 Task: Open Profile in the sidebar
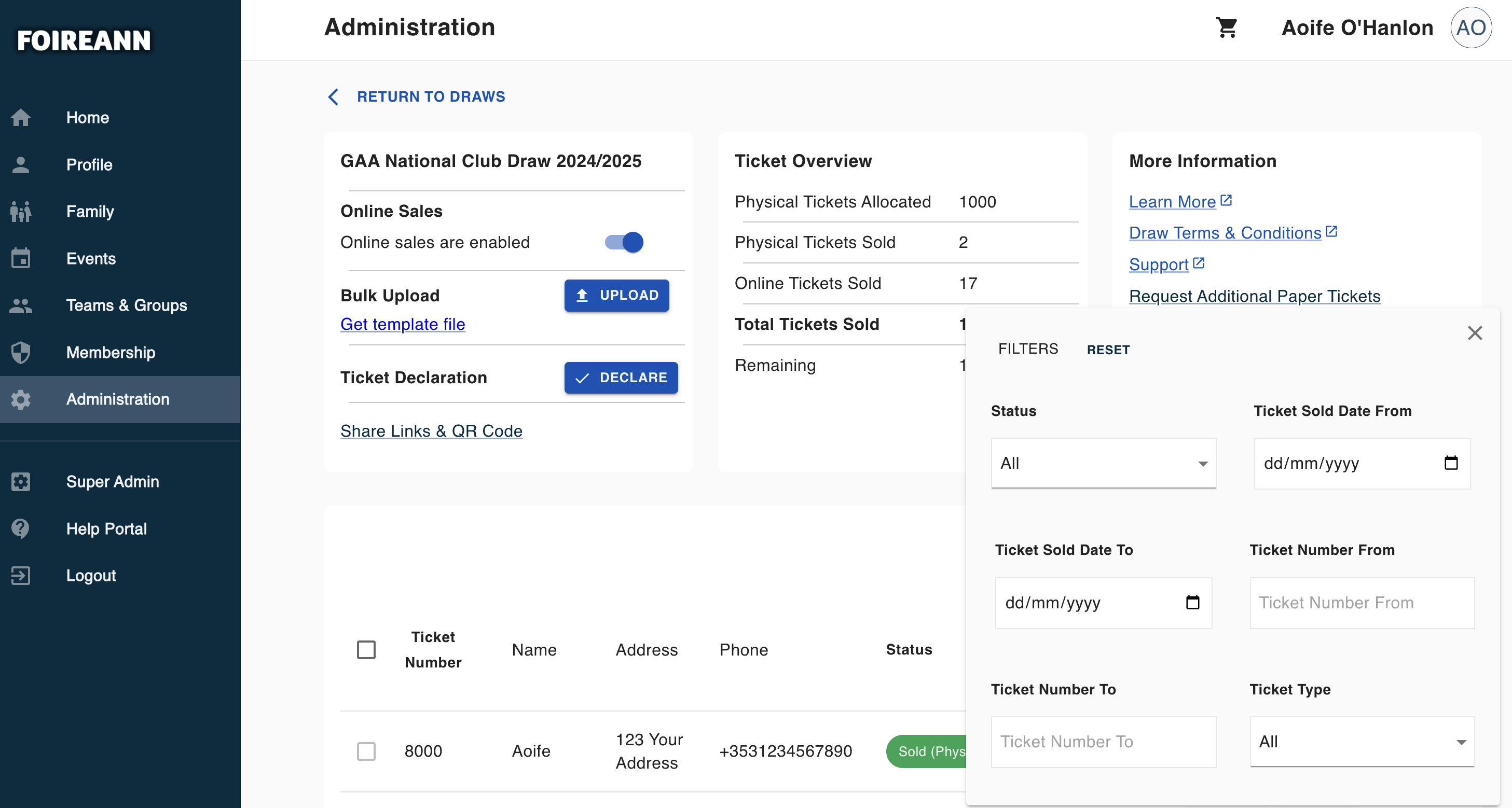[x=89, y=164]
